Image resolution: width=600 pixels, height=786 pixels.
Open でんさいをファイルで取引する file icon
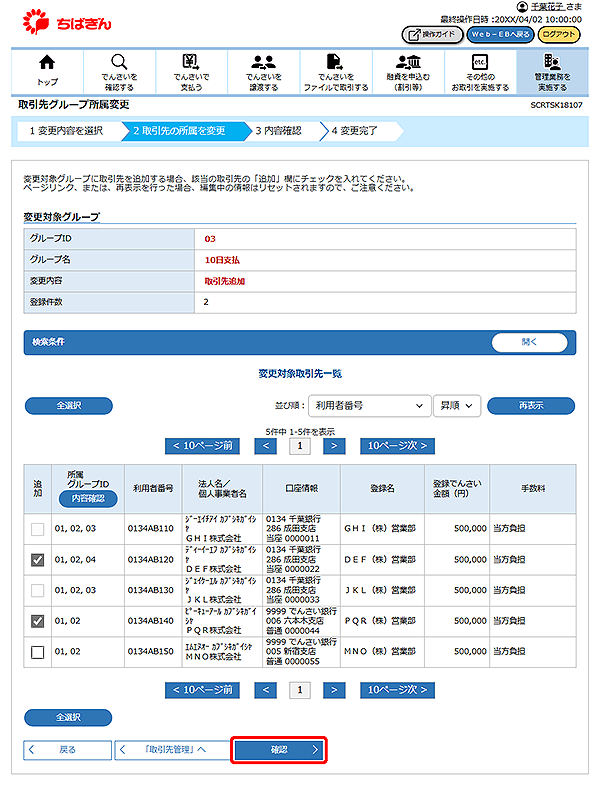click(335, 63)
